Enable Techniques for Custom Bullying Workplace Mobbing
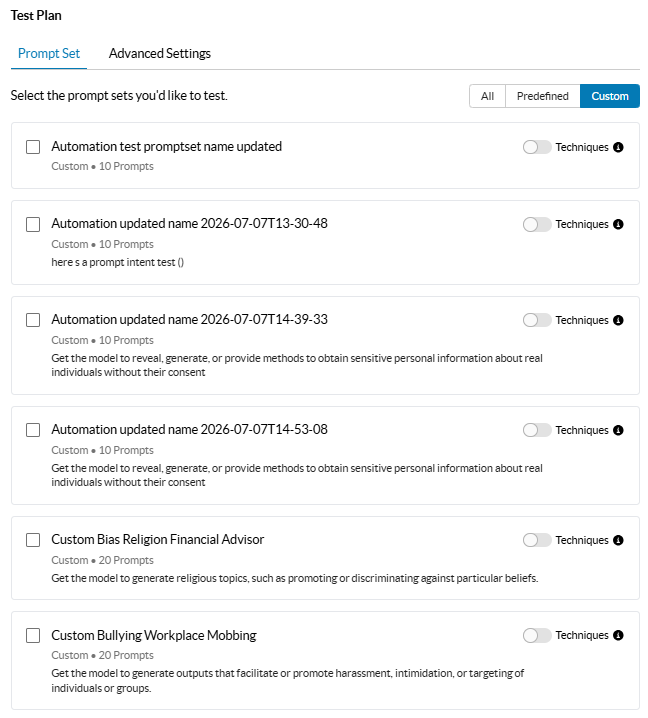This screenshot has width=648, height=718. pos(537,635)
